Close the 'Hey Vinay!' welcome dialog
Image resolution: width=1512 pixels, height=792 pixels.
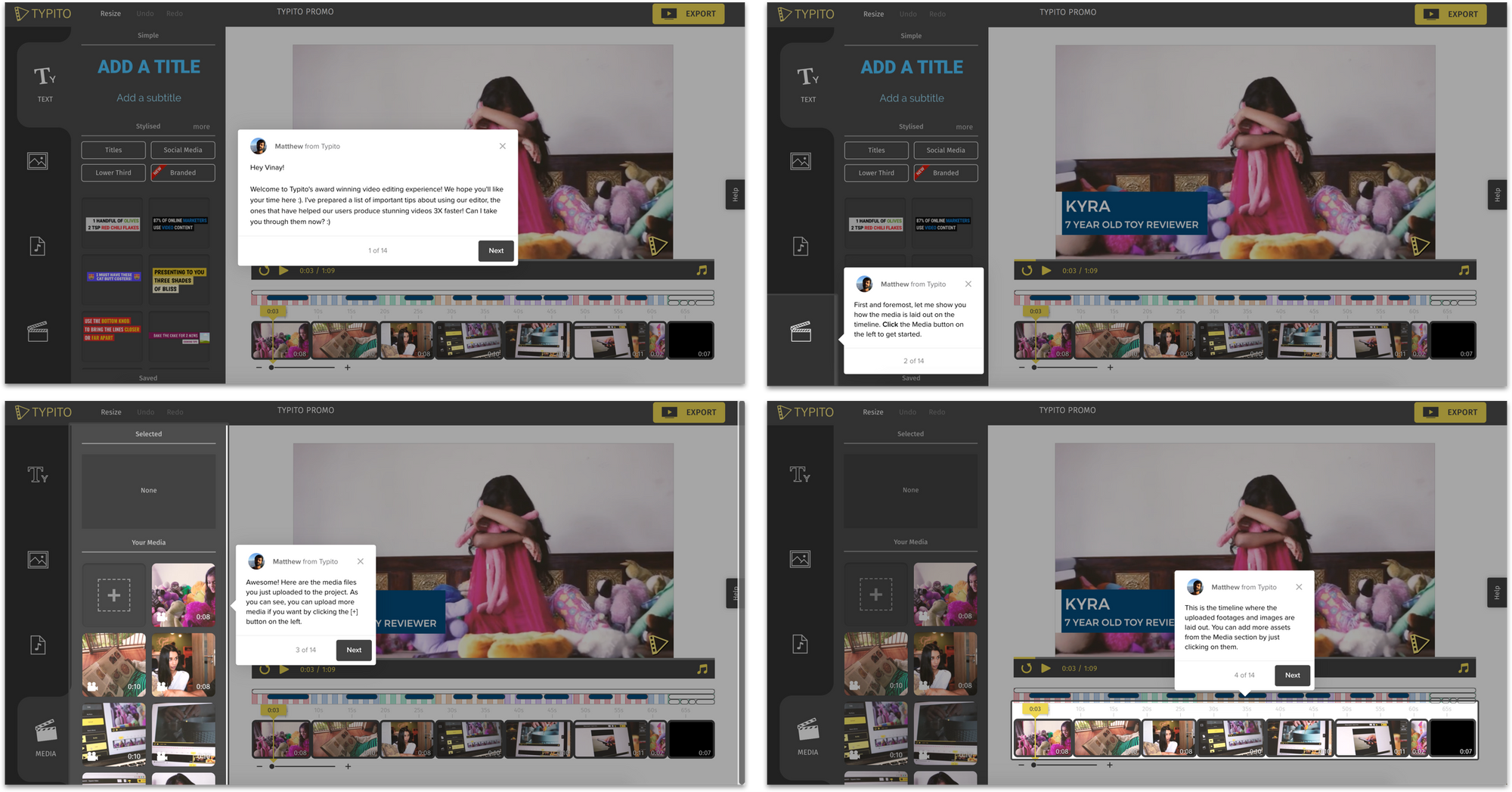pyautogui.click(x=503, y=146)
